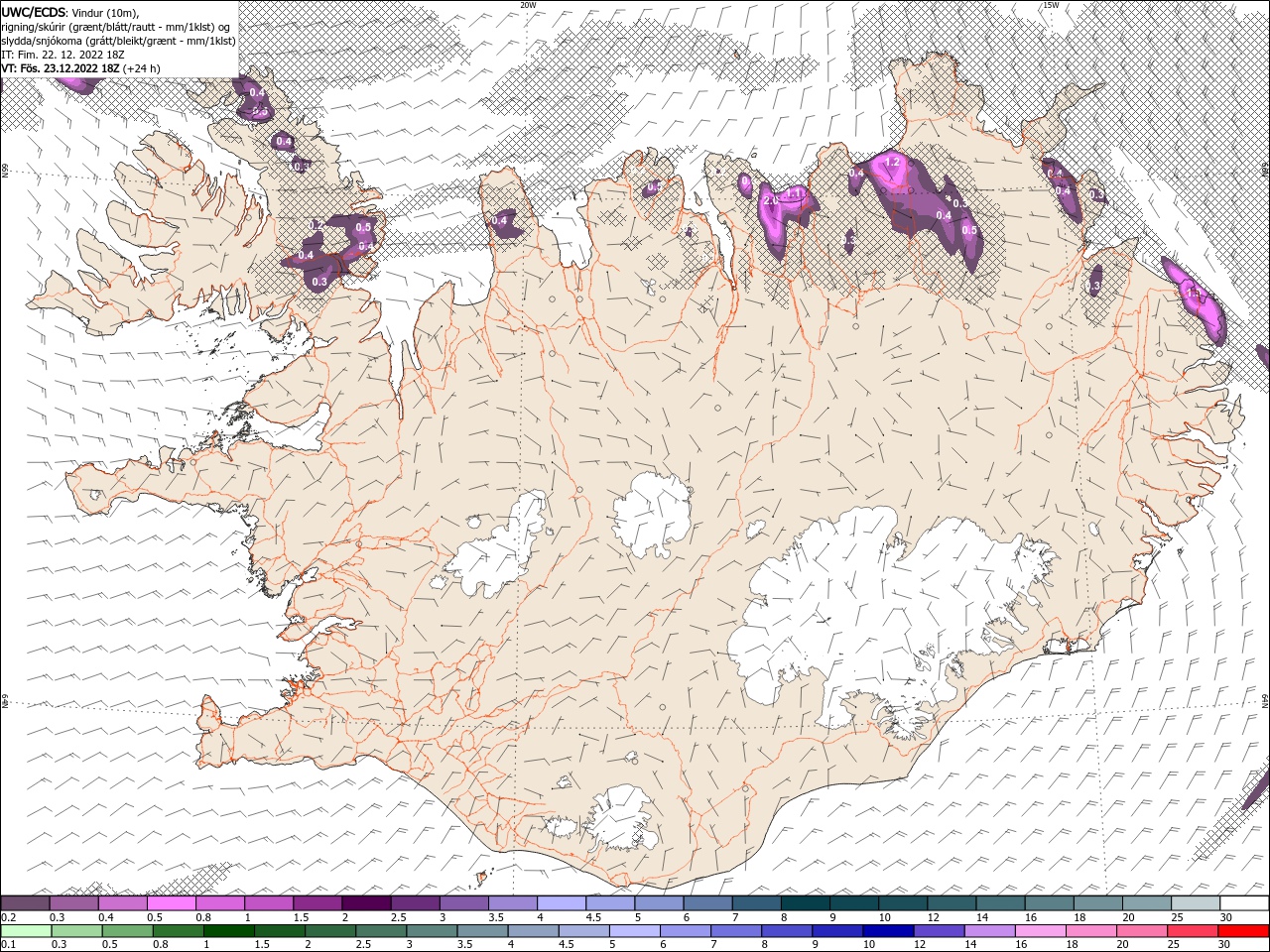
Task: Click the medium green 0.5 swatch in bottom legend
Action: tap(127, 930)
